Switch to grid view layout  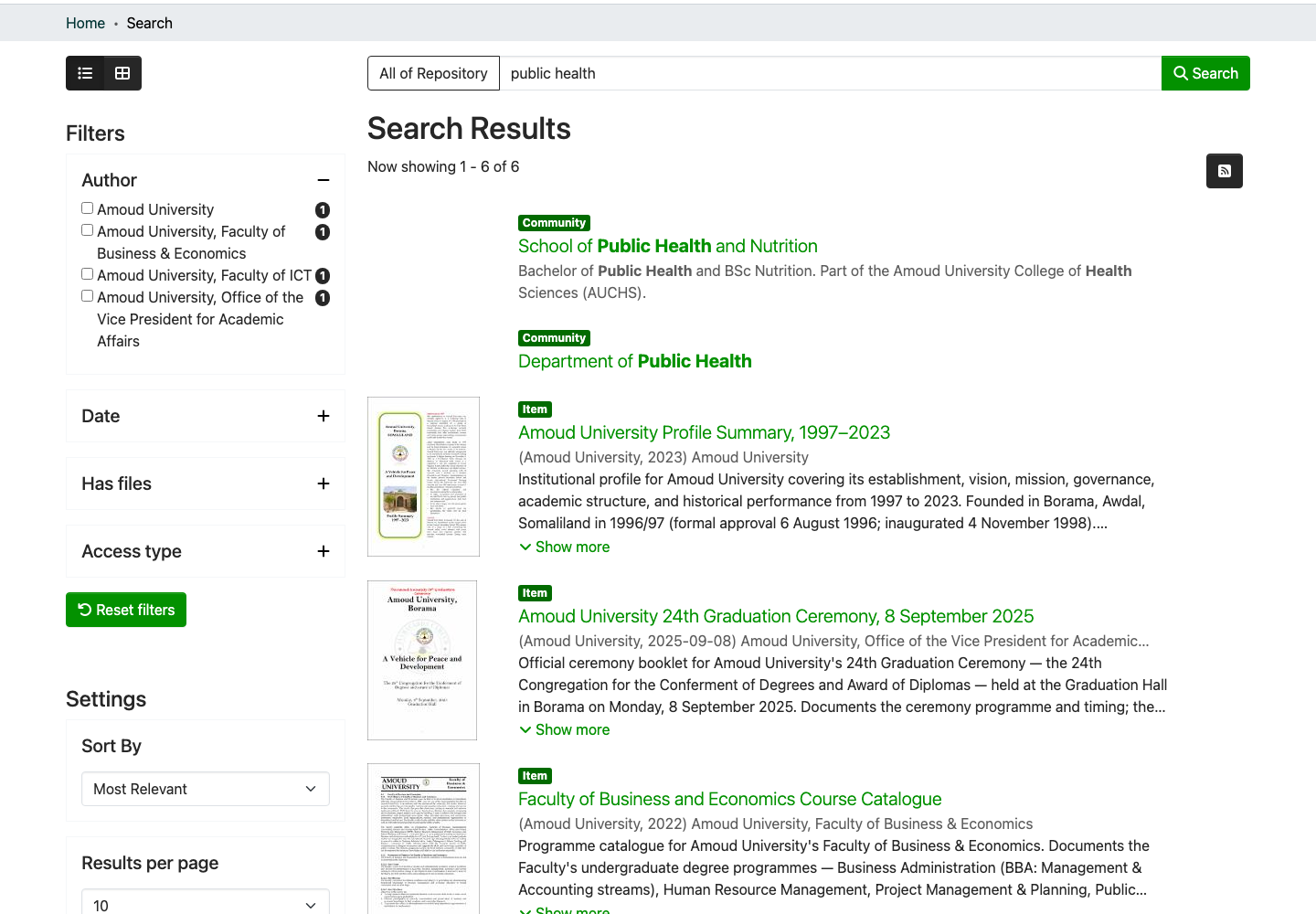tap(122, 73)
